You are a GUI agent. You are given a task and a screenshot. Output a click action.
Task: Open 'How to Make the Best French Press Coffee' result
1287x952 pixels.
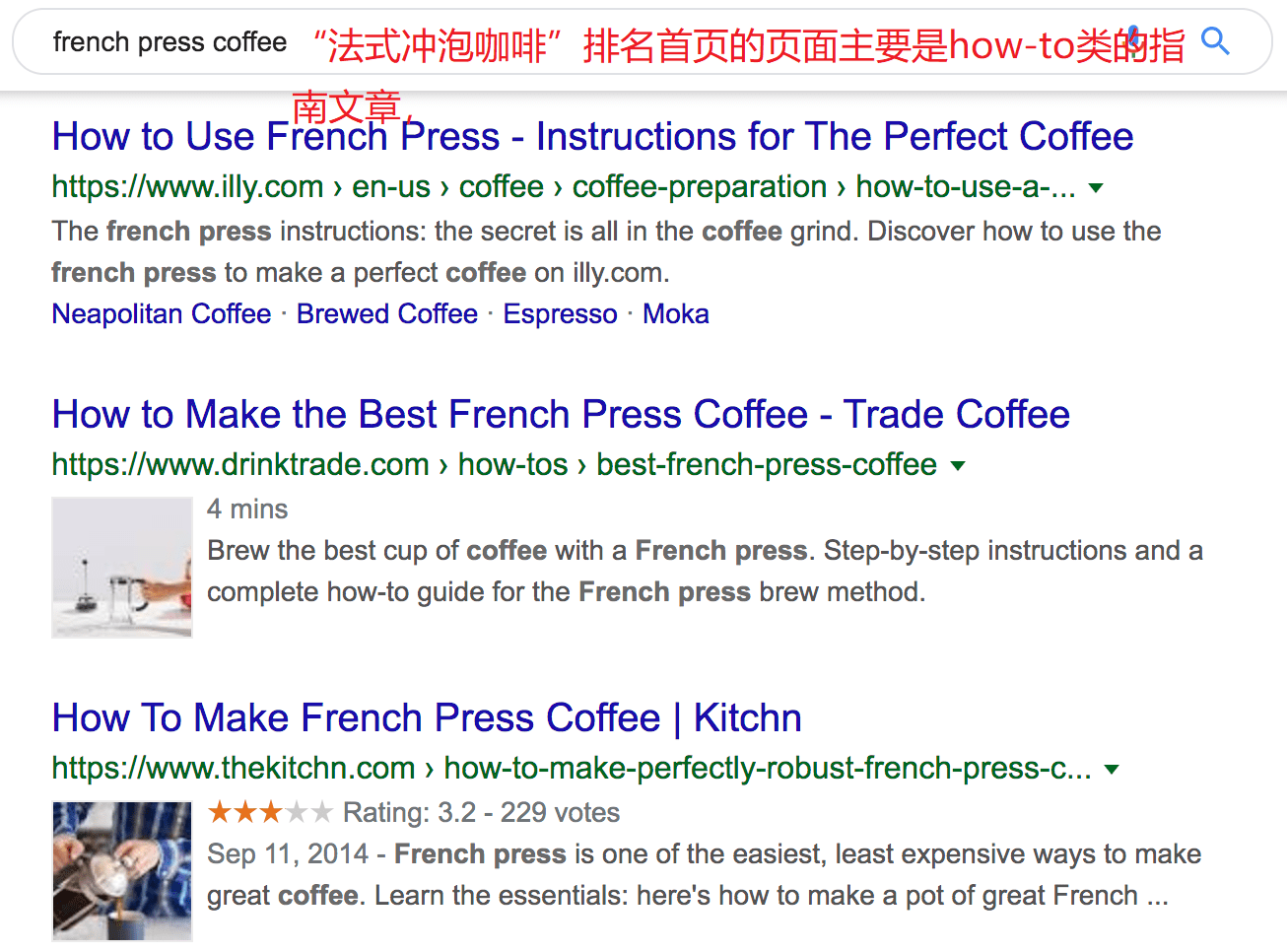click(x=561, y=414)
